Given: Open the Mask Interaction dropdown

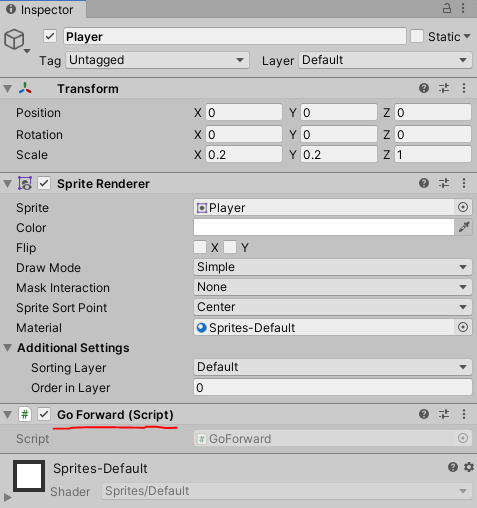Looking at the screenshot, I should [333, 287].
